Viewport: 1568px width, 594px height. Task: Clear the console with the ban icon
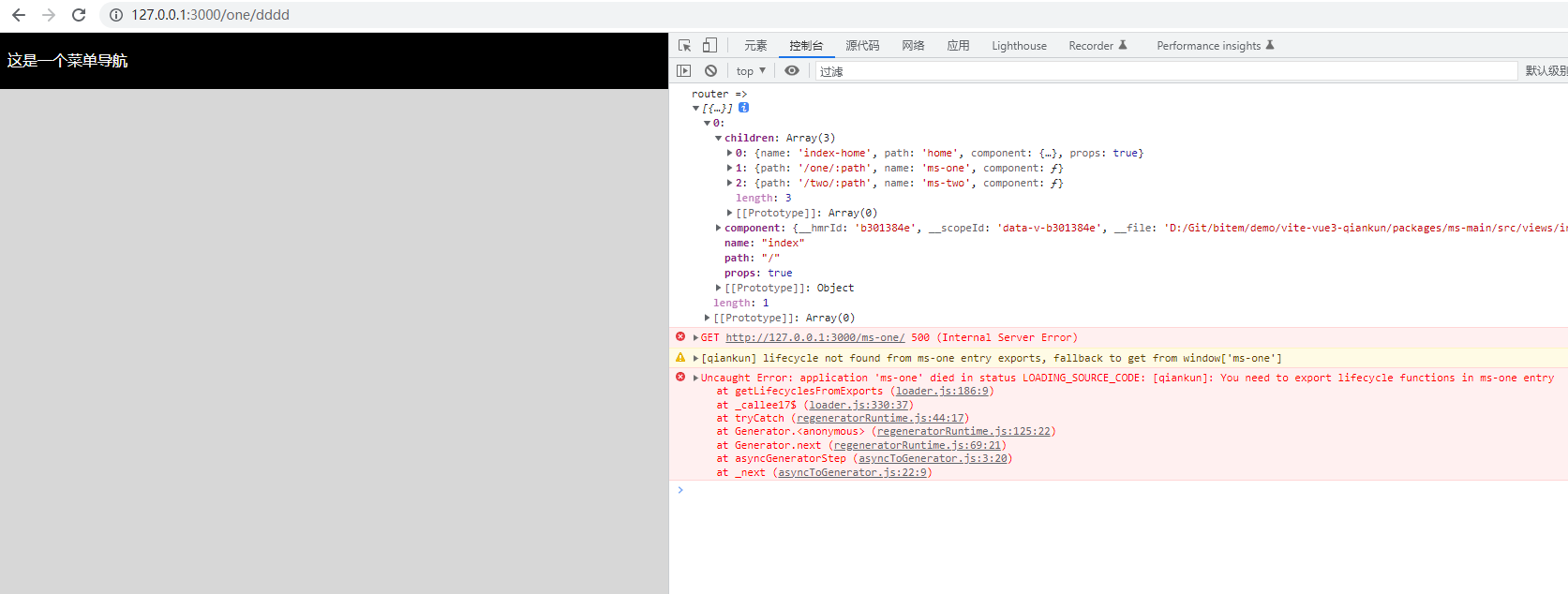point(711,70)
